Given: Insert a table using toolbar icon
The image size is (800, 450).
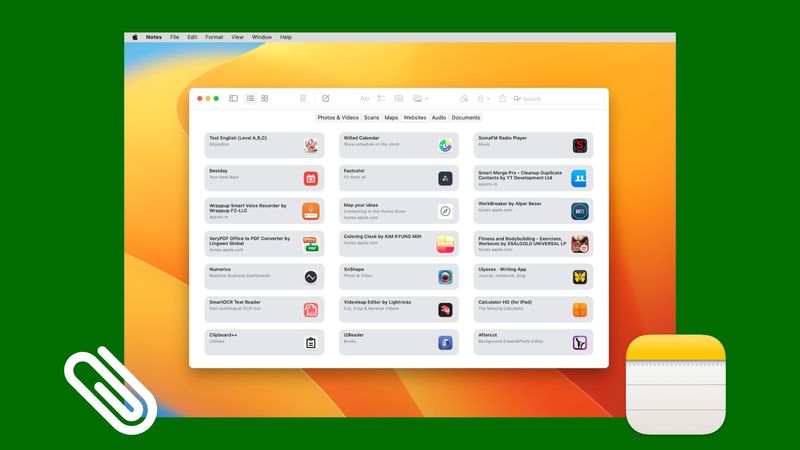Looking at the screenshot, I should click(398, 98).
